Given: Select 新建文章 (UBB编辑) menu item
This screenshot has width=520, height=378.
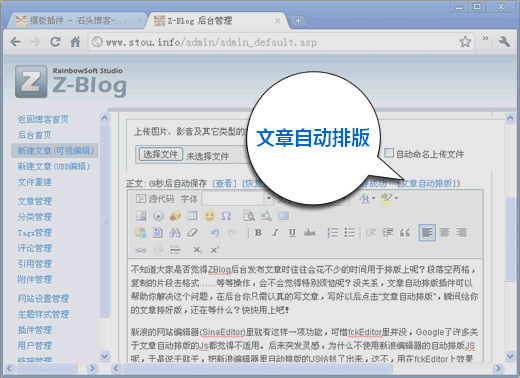Looking at the screenshot, I should pos(54,166).
